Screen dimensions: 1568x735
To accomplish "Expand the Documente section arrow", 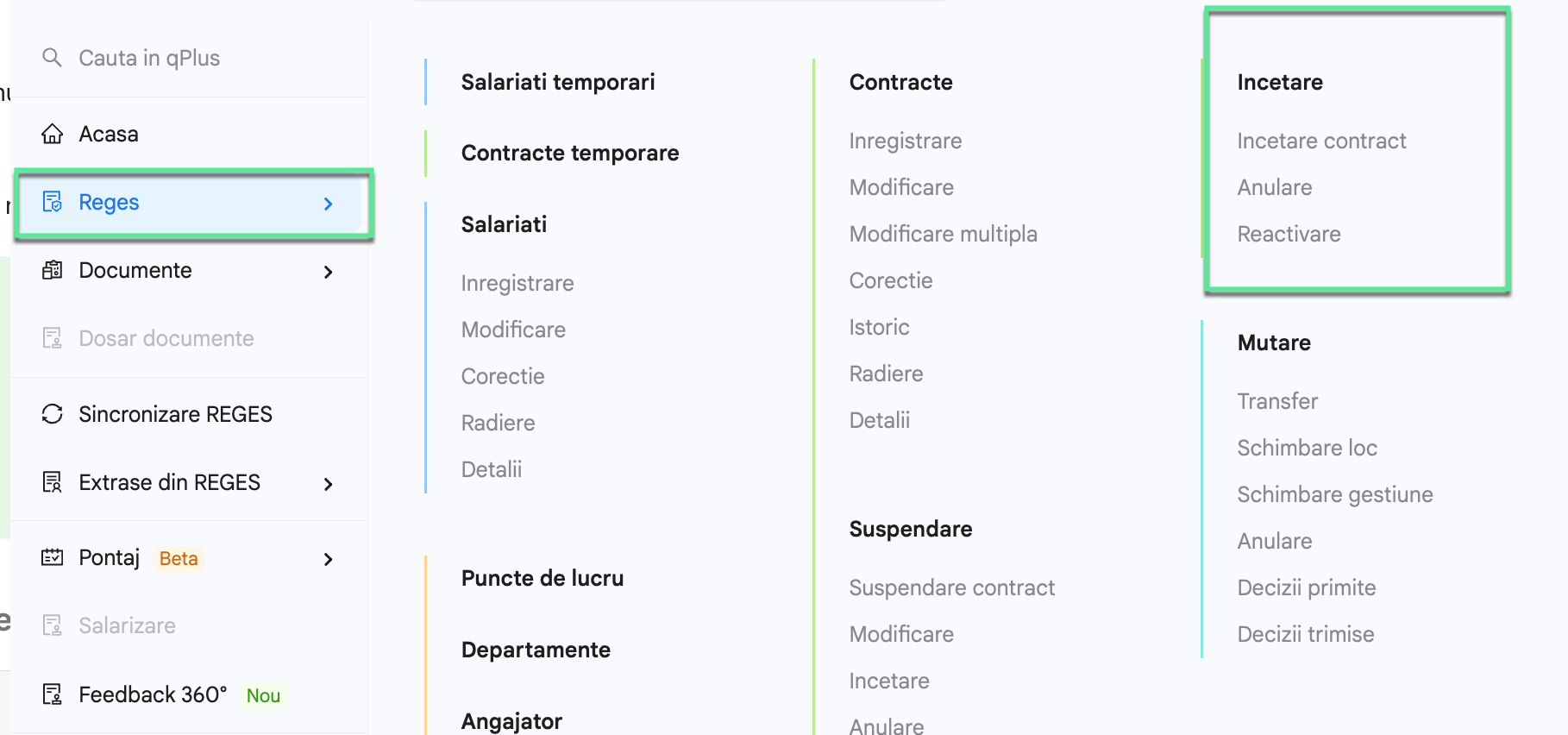I will 328,271.
